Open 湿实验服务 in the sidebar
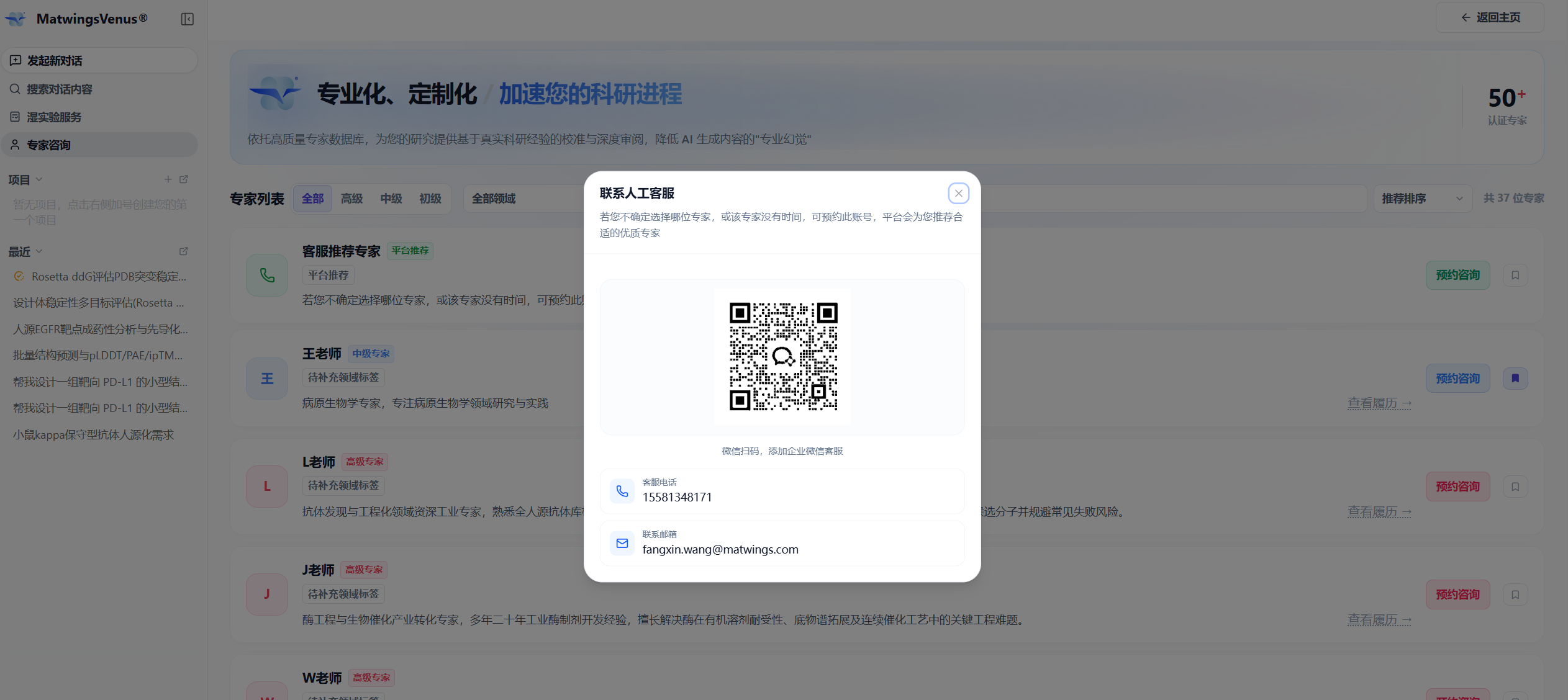The height and width of the screenshot is (700, 1568). (99, 117)
